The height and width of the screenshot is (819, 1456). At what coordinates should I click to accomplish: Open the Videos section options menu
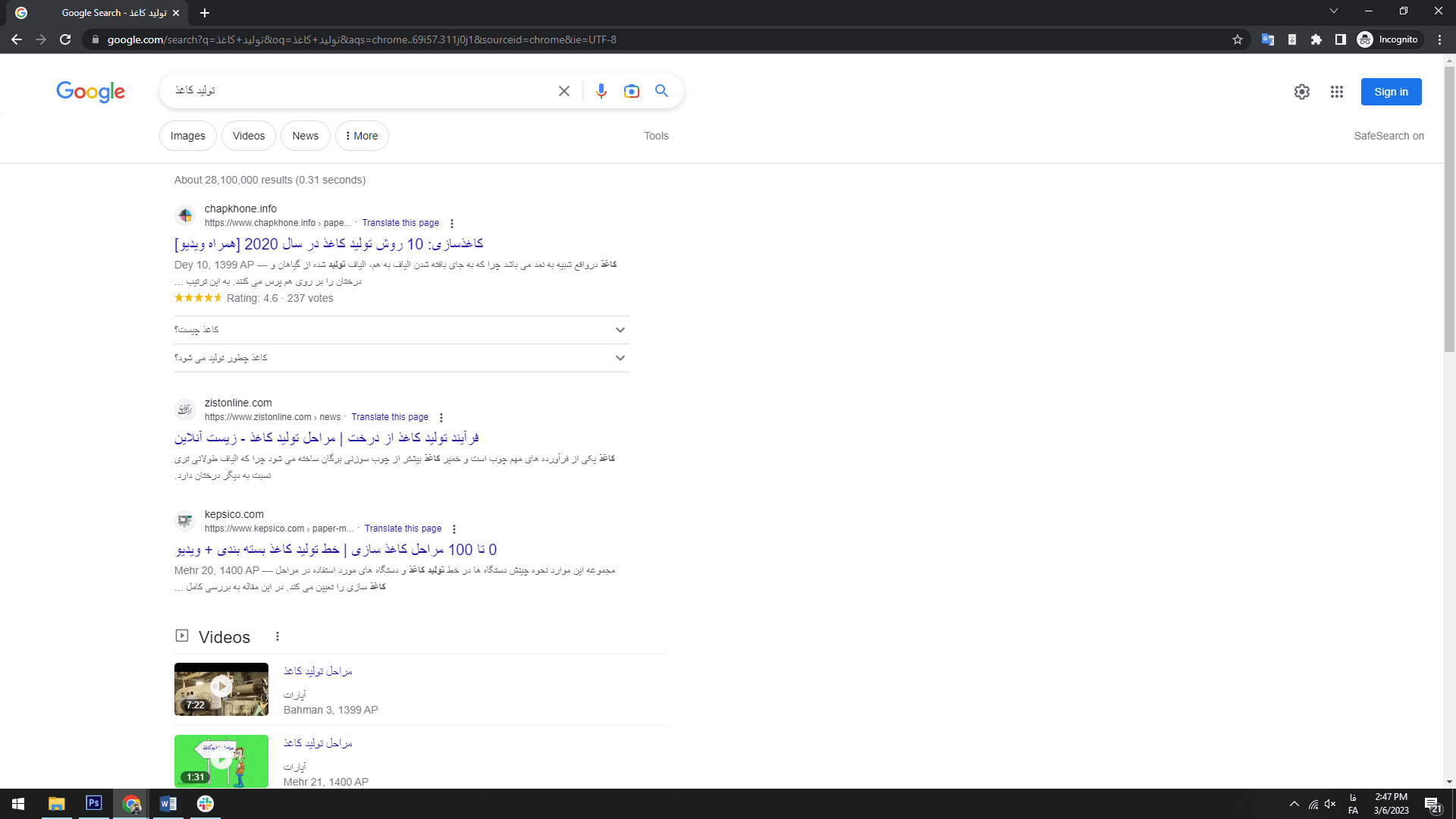pos(278,637)
